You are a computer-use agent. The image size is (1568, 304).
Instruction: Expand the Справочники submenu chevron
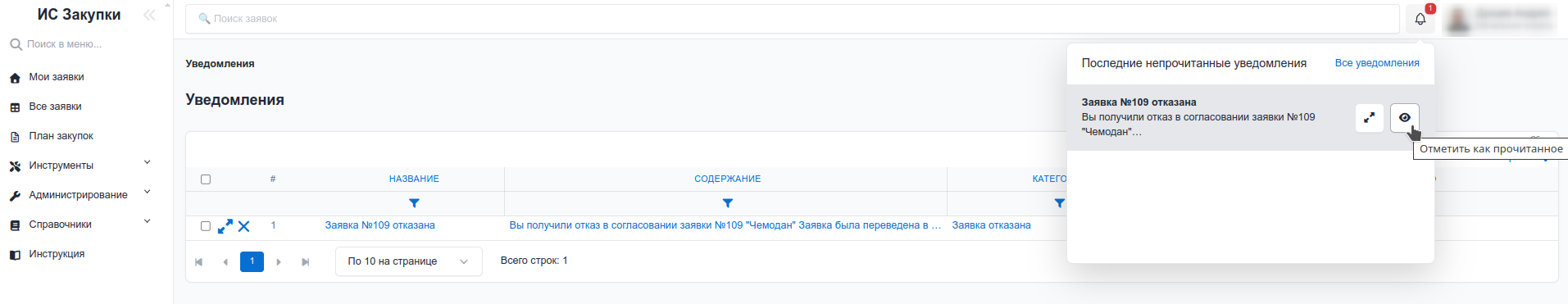[148, 221]
